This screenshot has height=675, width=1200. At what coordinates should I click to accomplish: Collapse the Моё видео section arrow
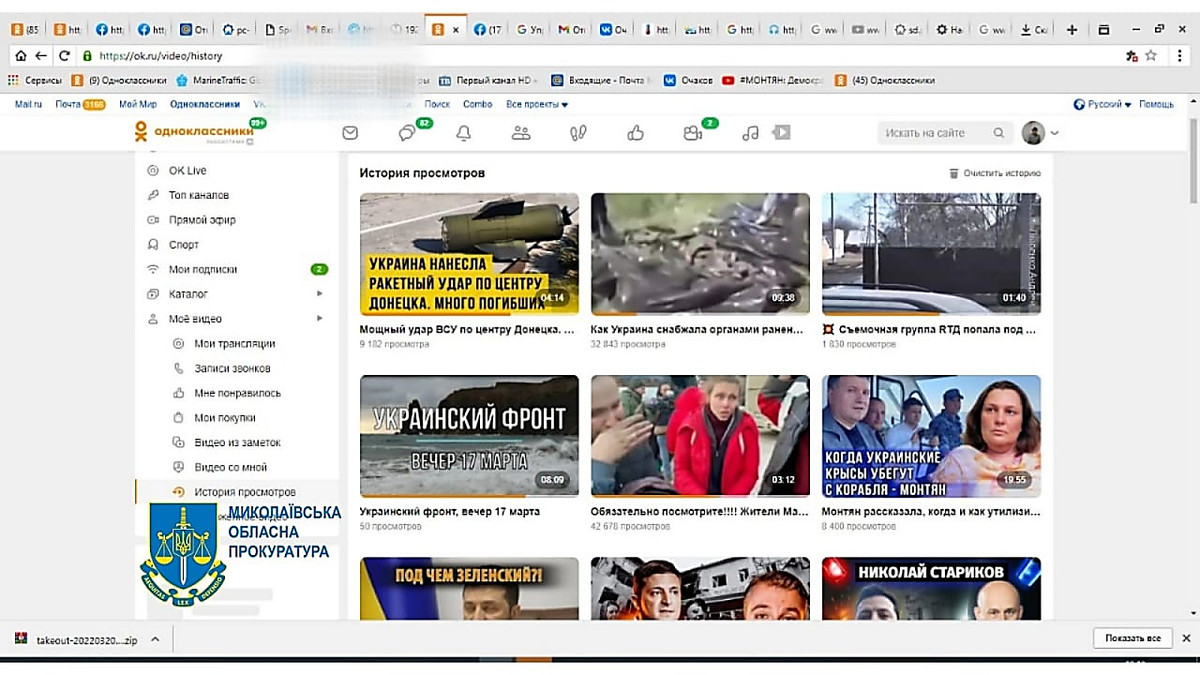tap(320, 319)
